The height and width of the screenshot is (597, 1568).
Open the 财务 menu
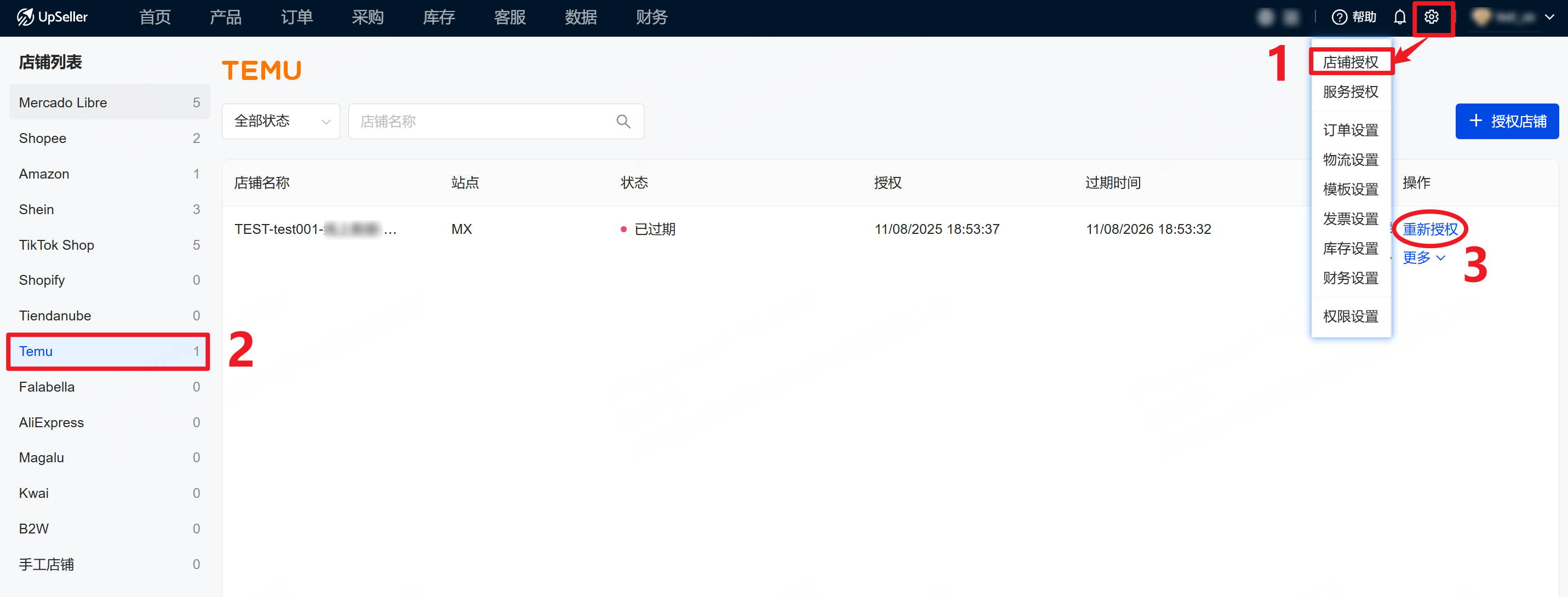tap(651, 17)
